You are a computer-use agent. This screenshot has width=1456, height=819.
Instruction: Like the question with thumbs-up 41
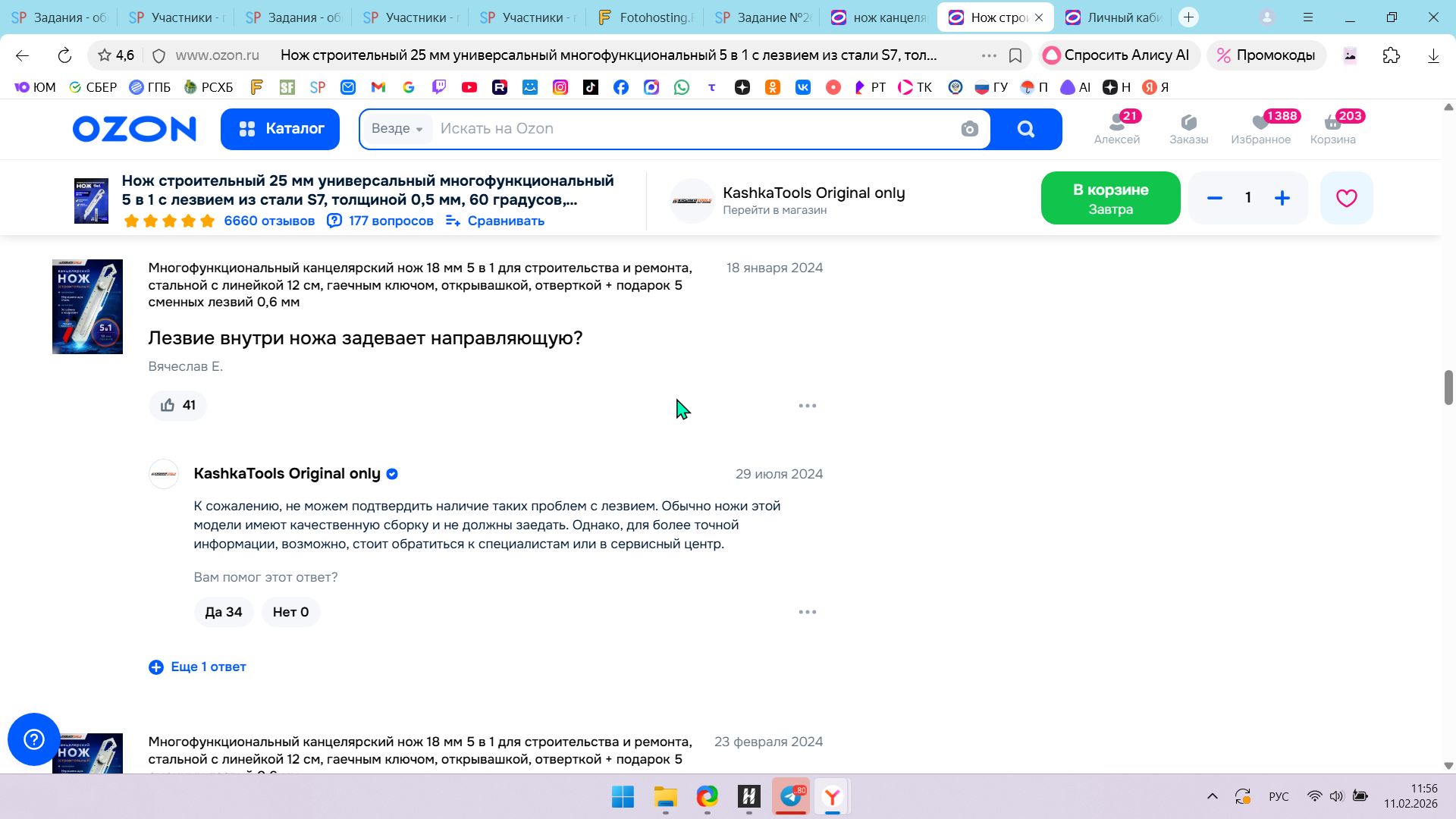click(x=177, y=405)
